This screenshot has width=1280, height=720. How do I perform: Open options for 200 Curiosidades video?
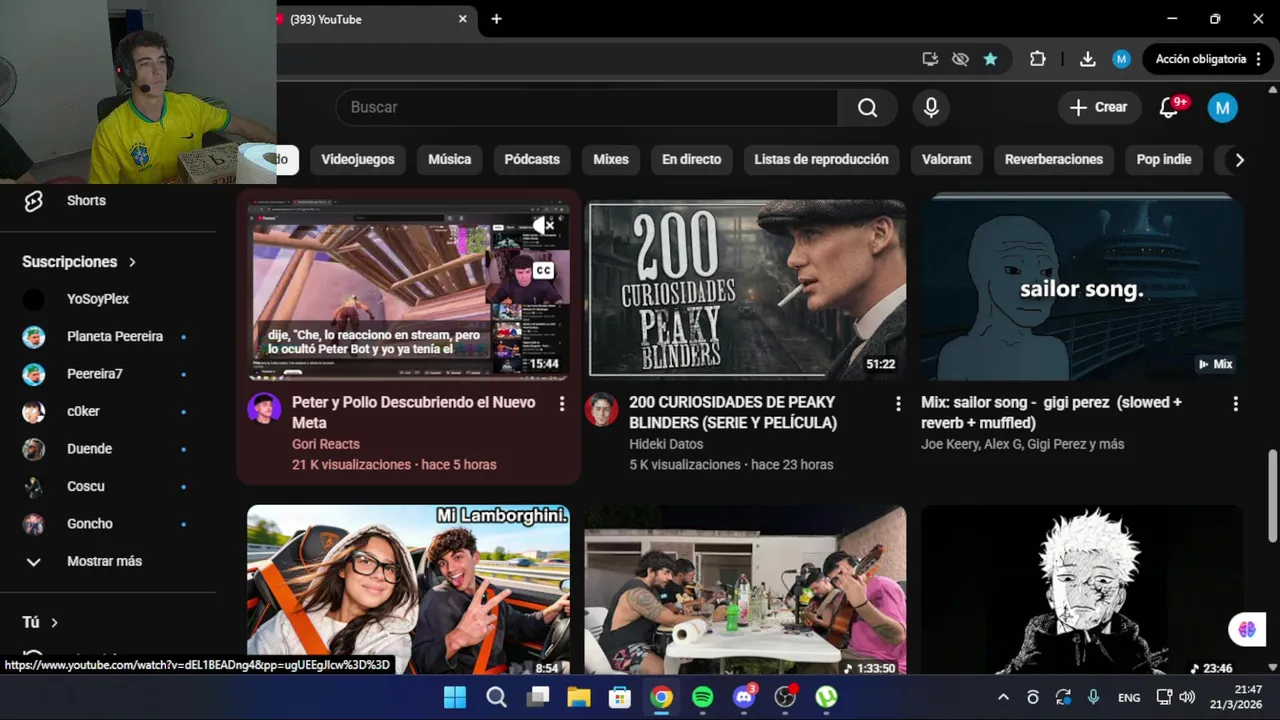tap(898, 404)
